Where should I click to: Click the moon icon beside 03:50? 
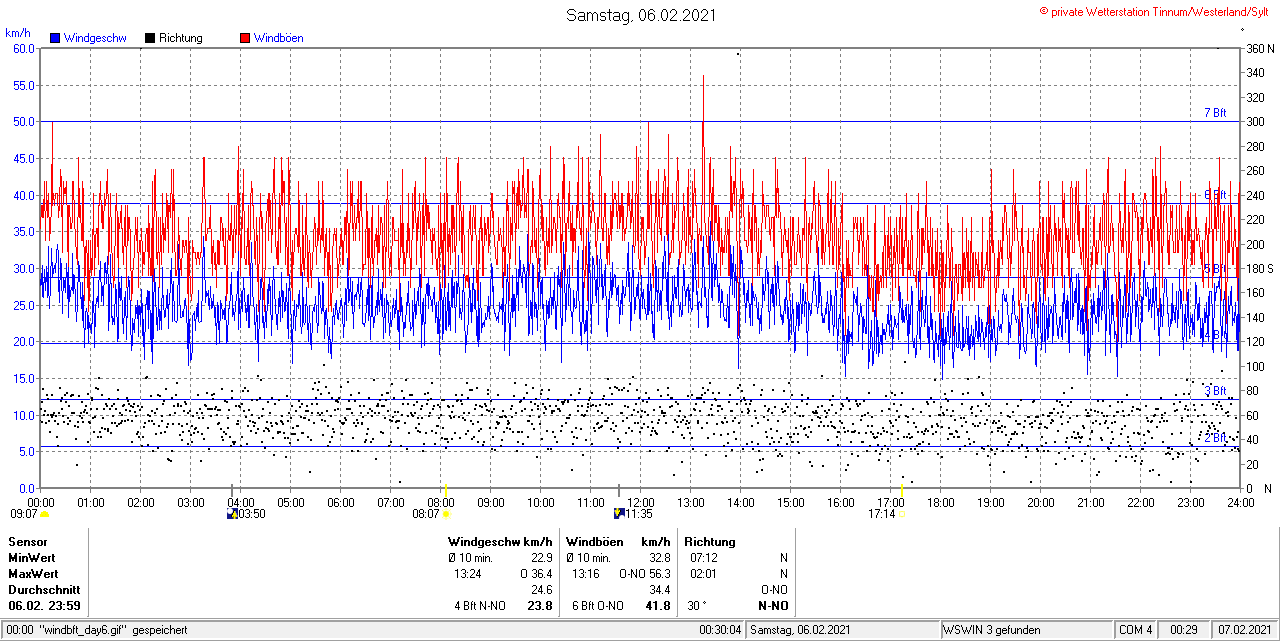[x=232, y=514]
